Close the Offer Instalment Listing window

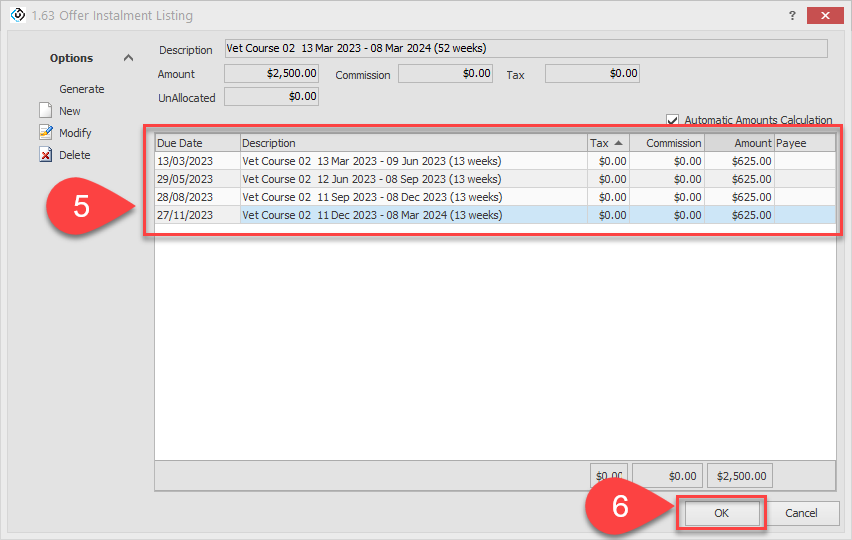click(x=824, y=16)
